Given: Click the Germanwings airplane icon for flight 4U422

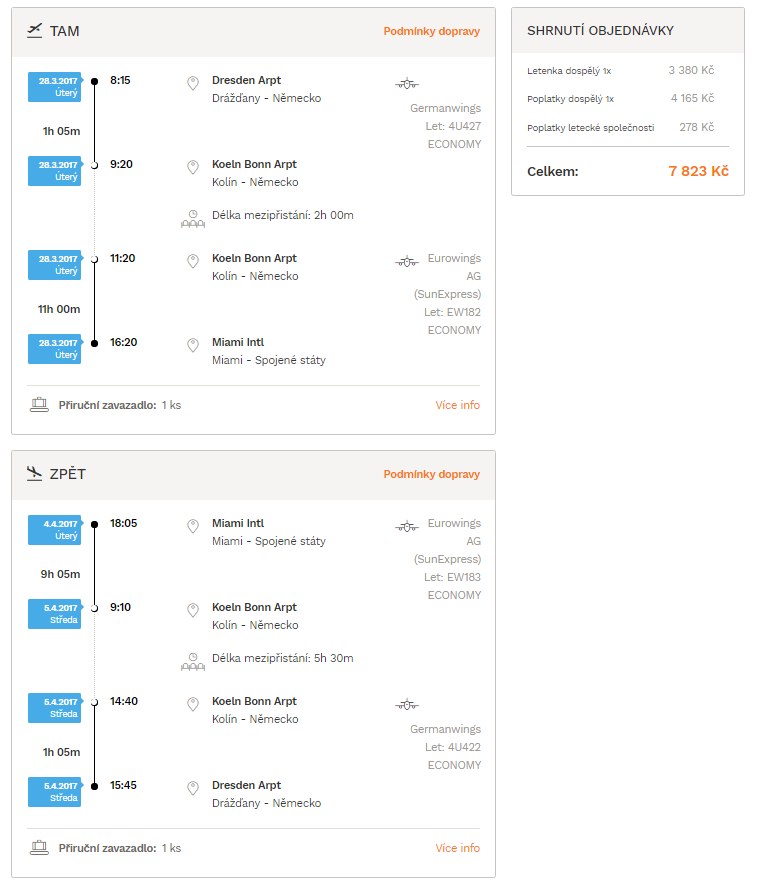Looking at the screenshot, I should [x=407, y=704].
